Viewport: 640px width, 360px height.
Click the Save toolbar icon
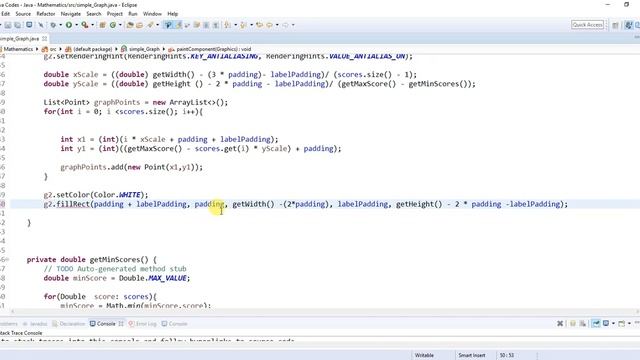coord(8,25)
